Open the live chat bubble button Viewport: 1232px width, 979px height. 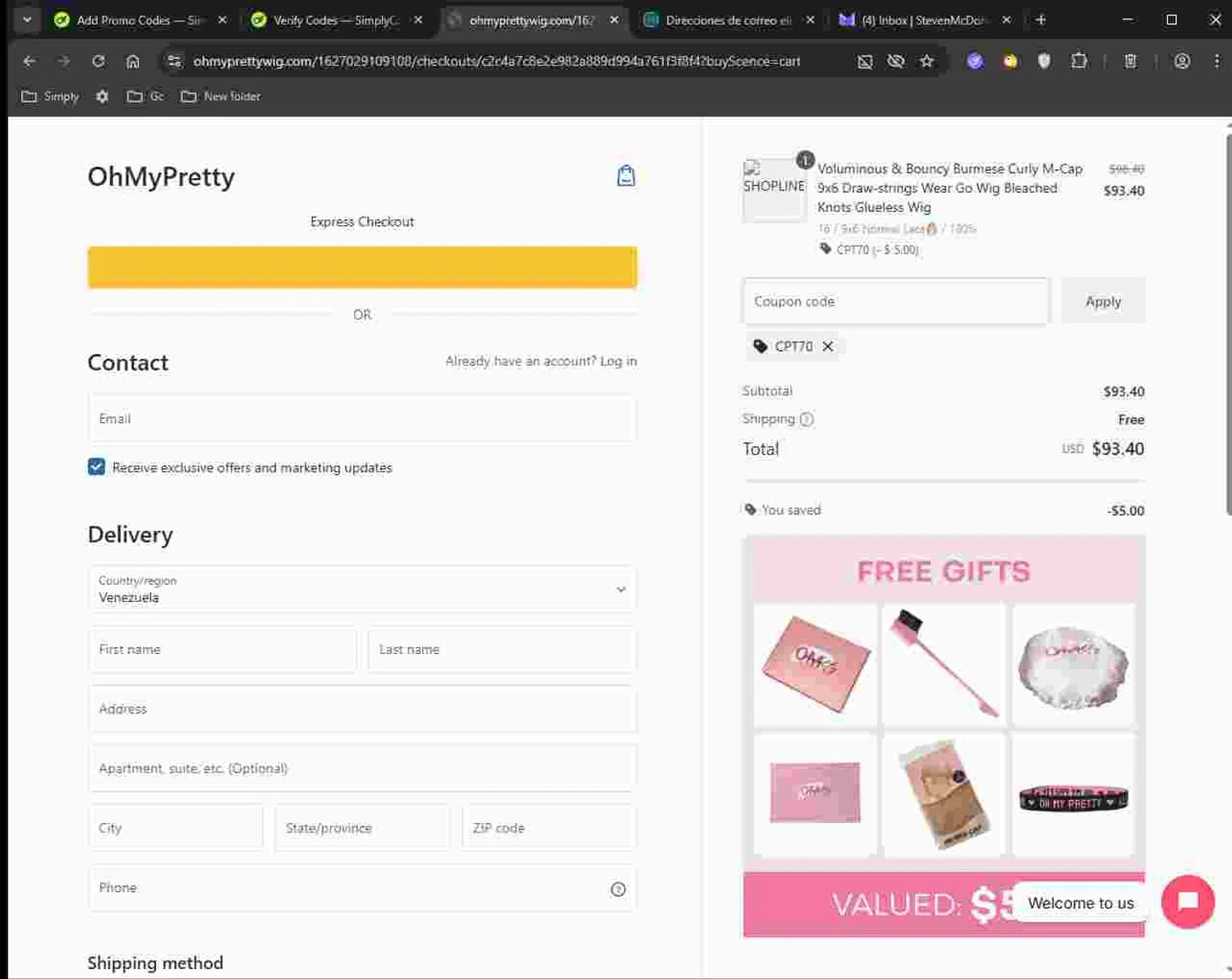pyautogui.click(x=1188, y=902)
